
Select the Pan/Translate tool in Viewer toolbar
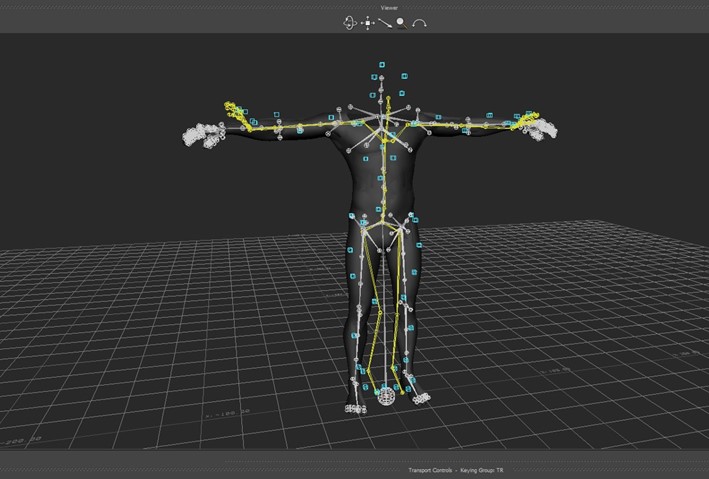368,22
